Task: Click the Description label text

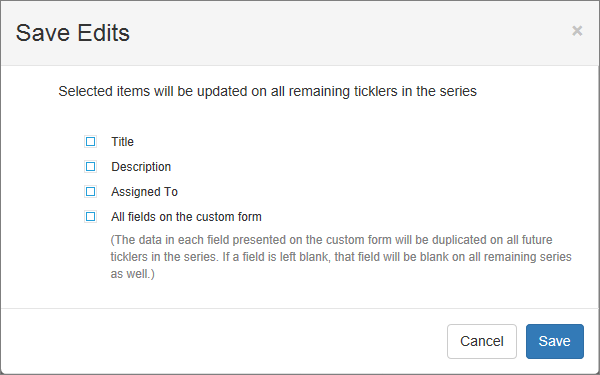Action: point(141,167)
